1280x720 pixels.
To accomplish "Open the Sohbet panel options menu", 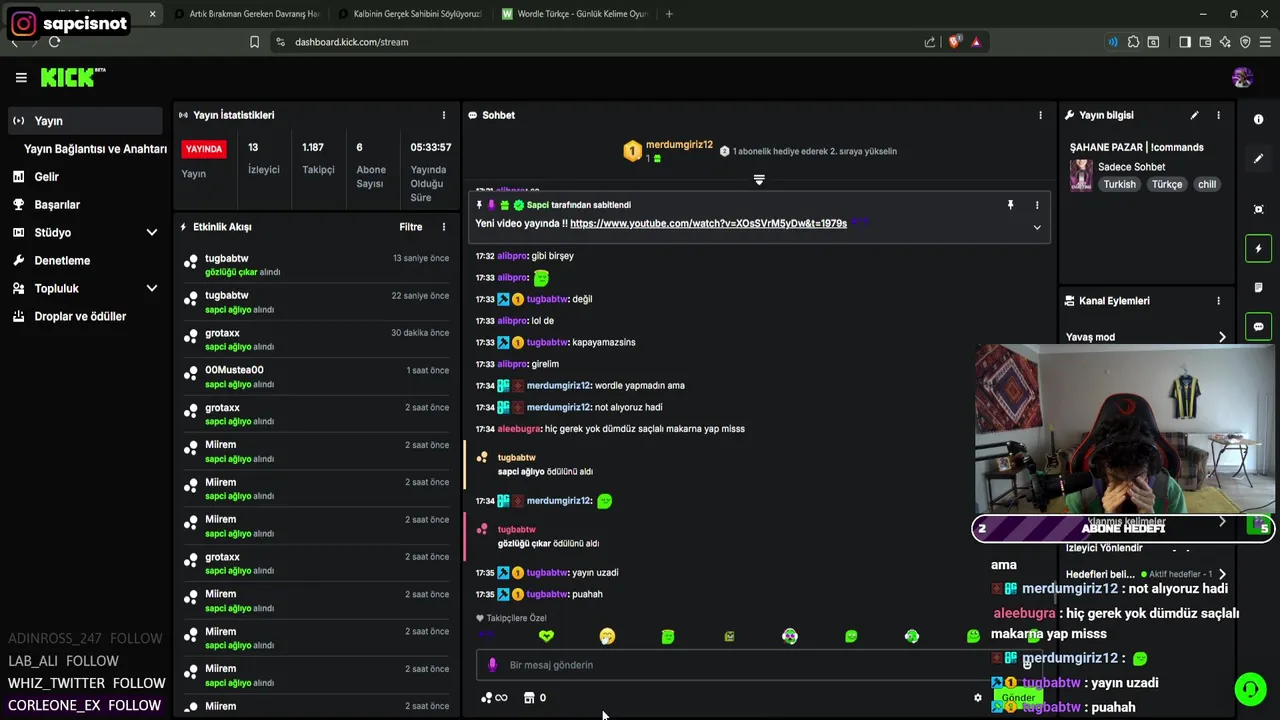I will click(x=1040, y=115).
